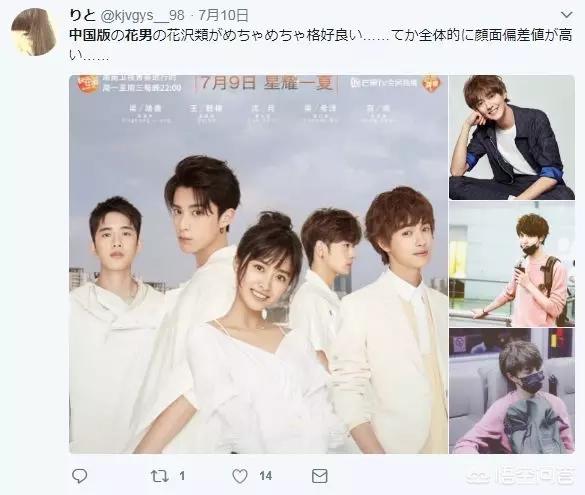Image resolution: width=585 pixels, height=495 pixels.
Task: Like the tweet with heart icon
Action: 240,476
